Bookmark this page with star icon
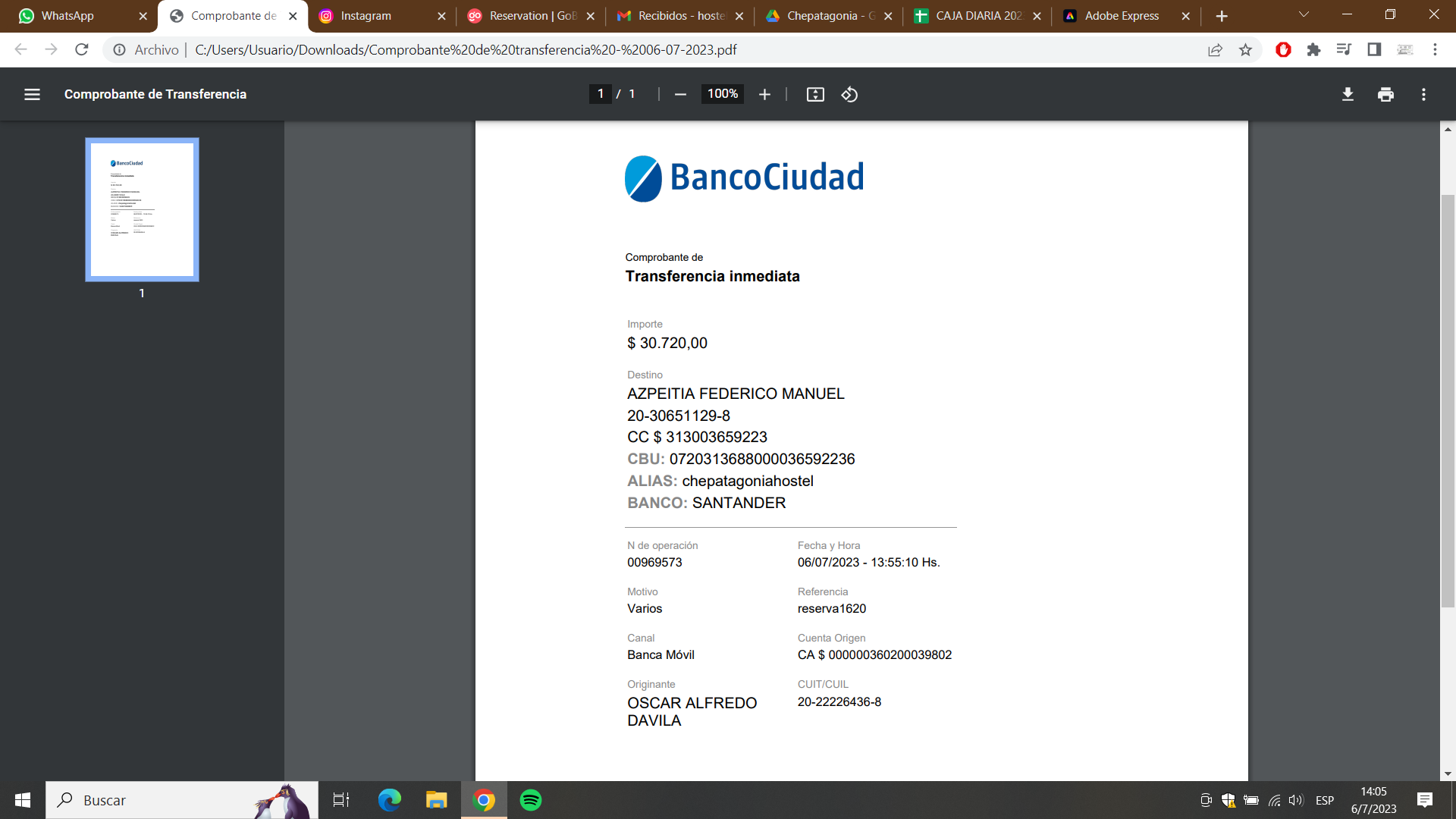Viewport: 1456px width, 819px height. click(x=1245, y=50)
